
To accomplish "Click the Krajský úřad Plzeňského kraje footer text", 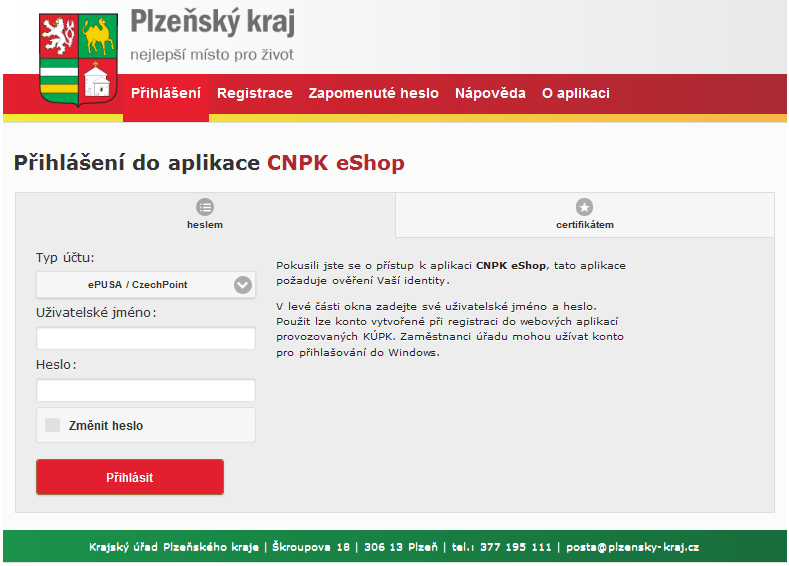I will click(x=174, y=547).
